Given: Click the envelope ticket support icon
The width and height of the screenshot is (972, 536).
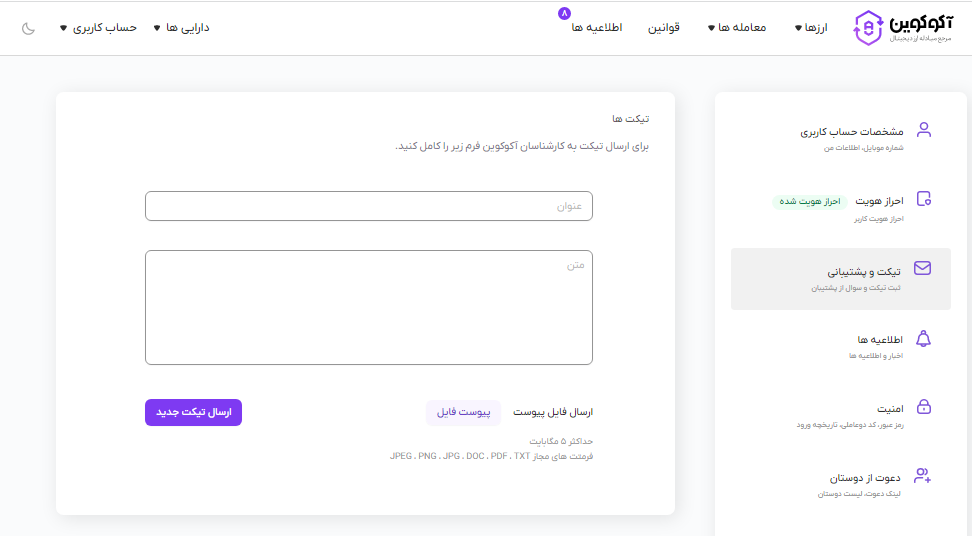Looking at the screenshot, I should pos(923,269).
